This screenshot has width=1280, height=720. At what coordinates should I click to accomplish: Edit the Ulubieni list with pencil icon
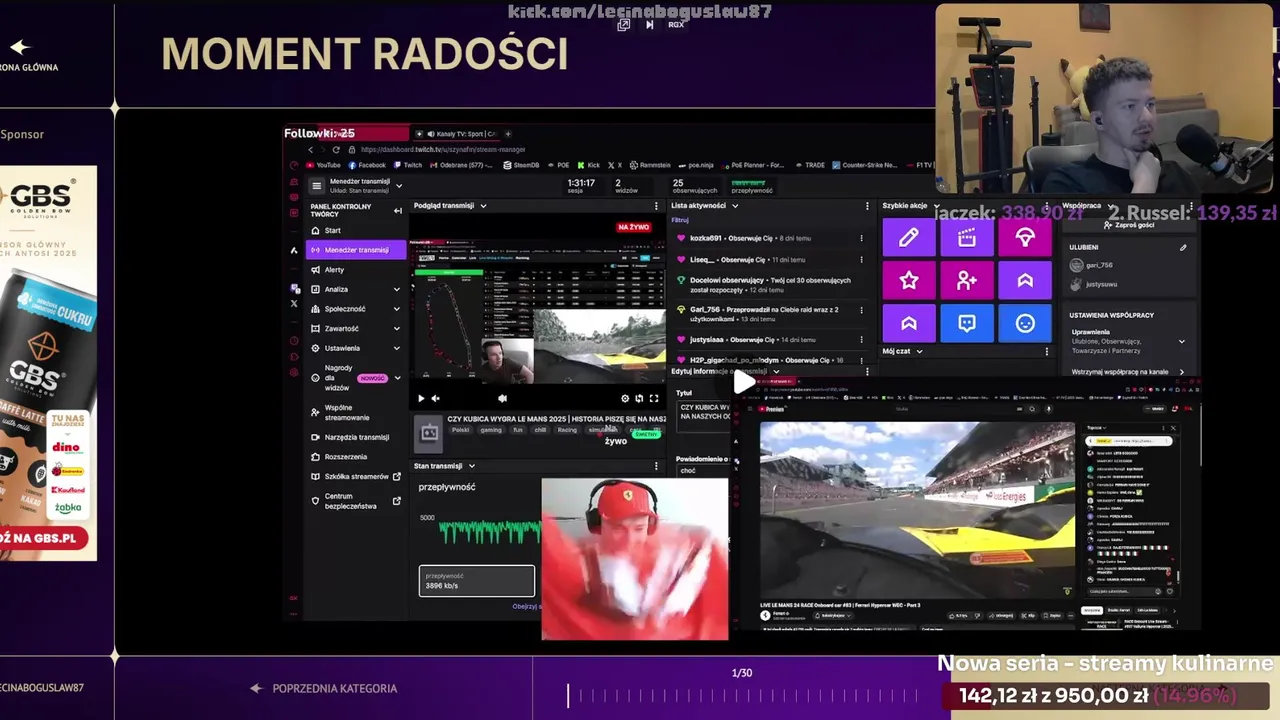(x=1183, y=247)
